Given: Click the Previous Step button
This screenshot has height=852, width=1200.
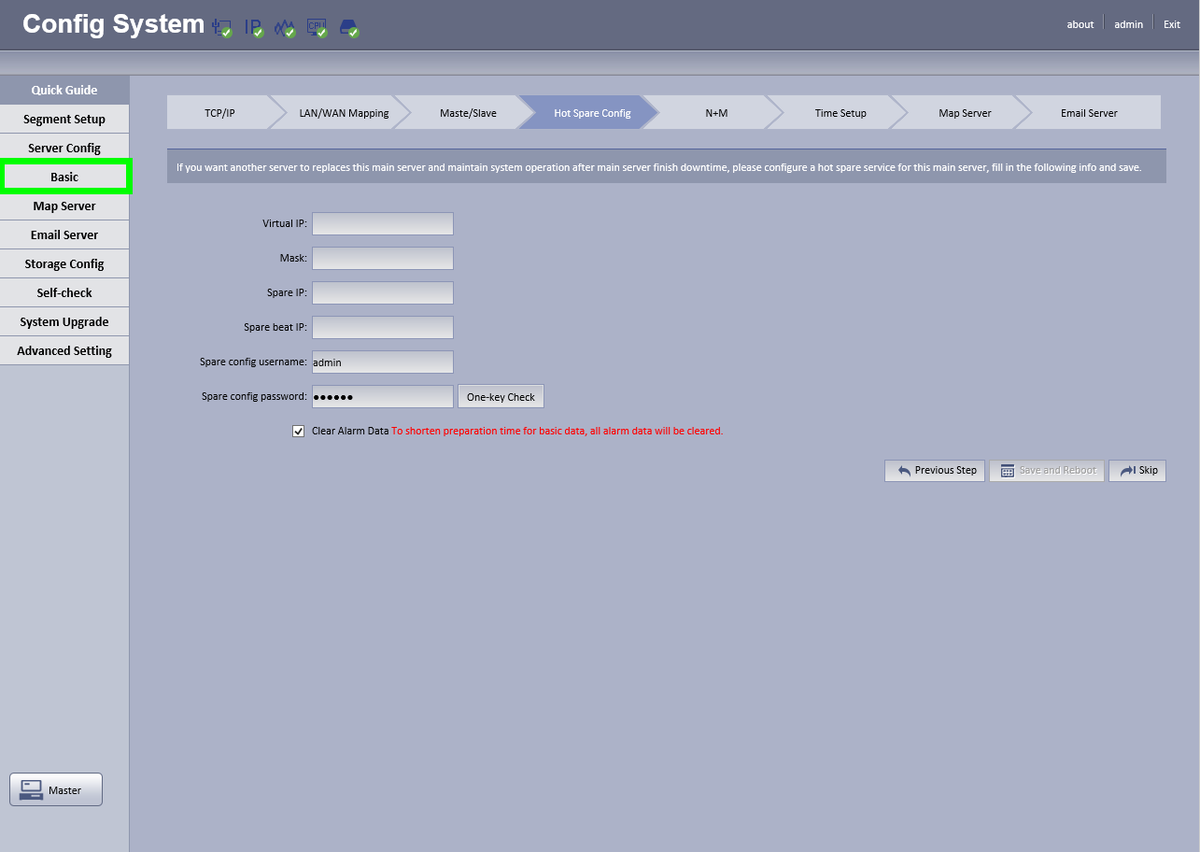Looking at the screenshot, I should (x=935, y=470).
